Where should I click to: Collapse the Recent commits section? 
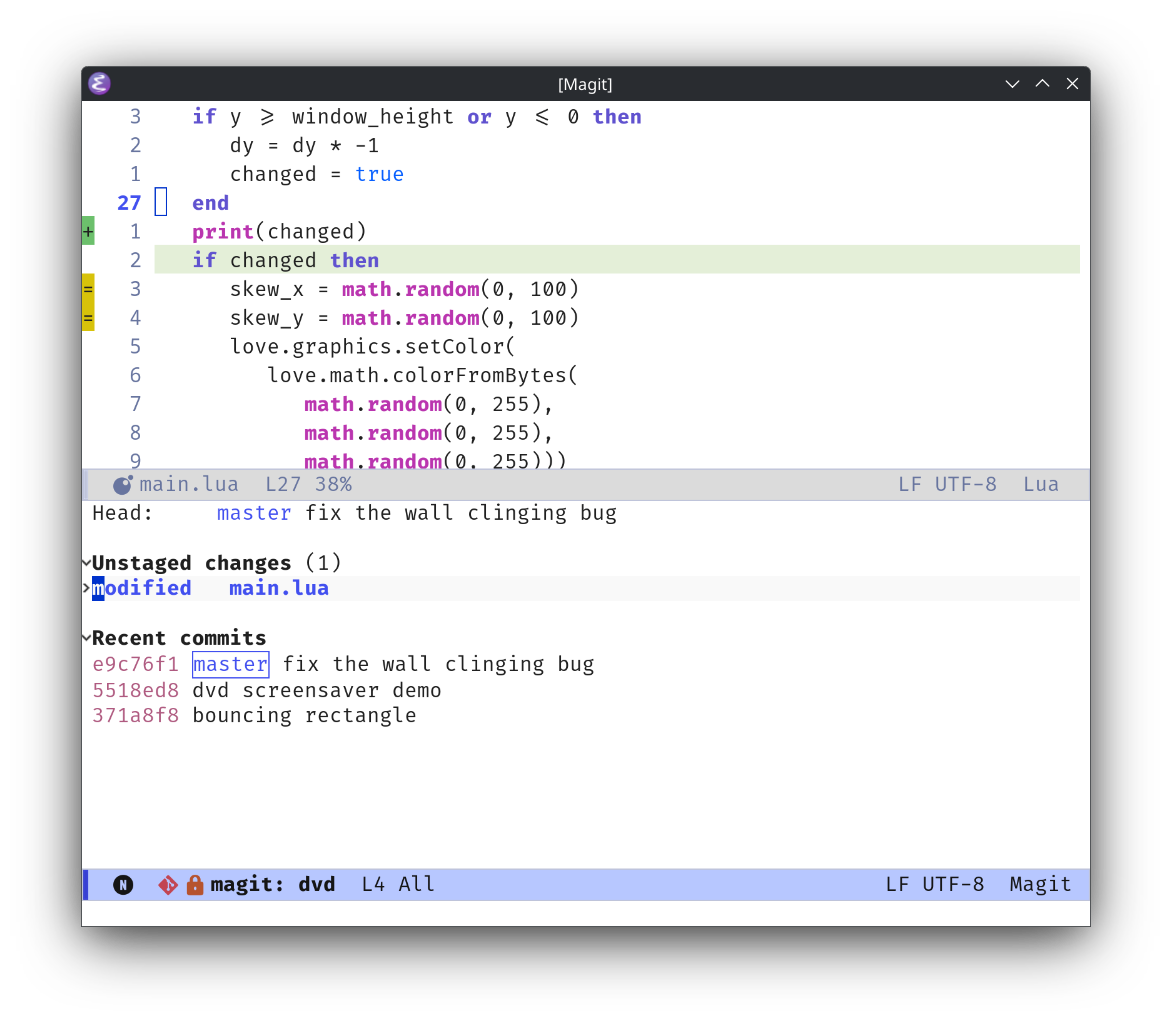click(87, 638)
